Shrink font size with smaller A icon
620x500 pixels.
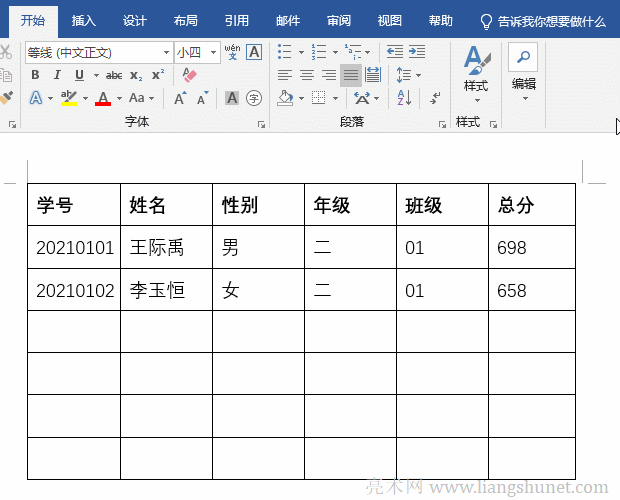click(202, 98)
